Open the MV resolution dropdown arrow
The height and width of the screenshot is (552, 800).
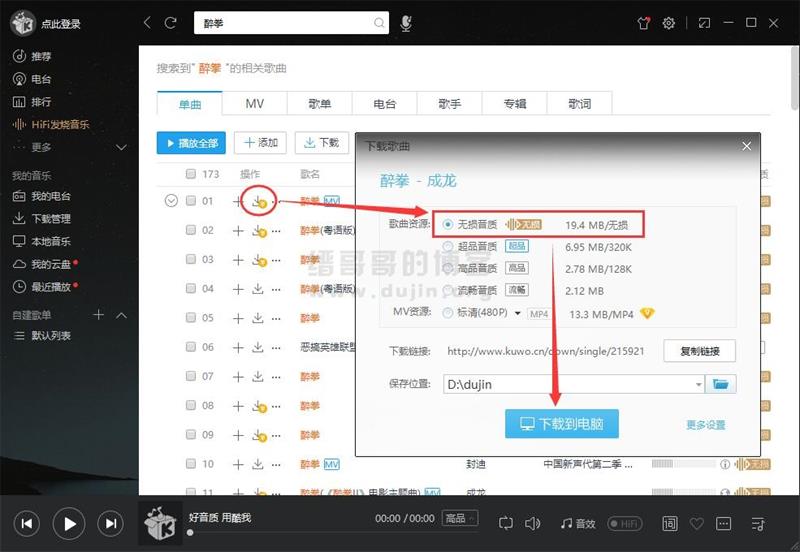517,313
